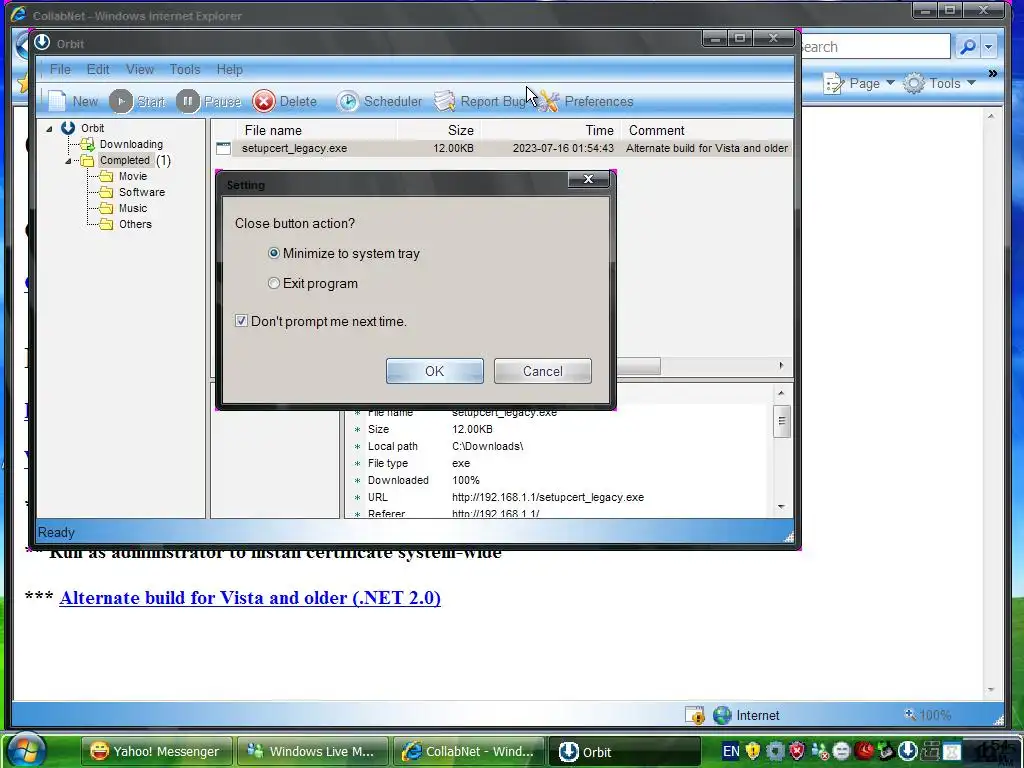Click the file list horizontal scrollbar thumb
Image resolution: width=1024 pixels, height=768 pixels.
coord(638,366)
